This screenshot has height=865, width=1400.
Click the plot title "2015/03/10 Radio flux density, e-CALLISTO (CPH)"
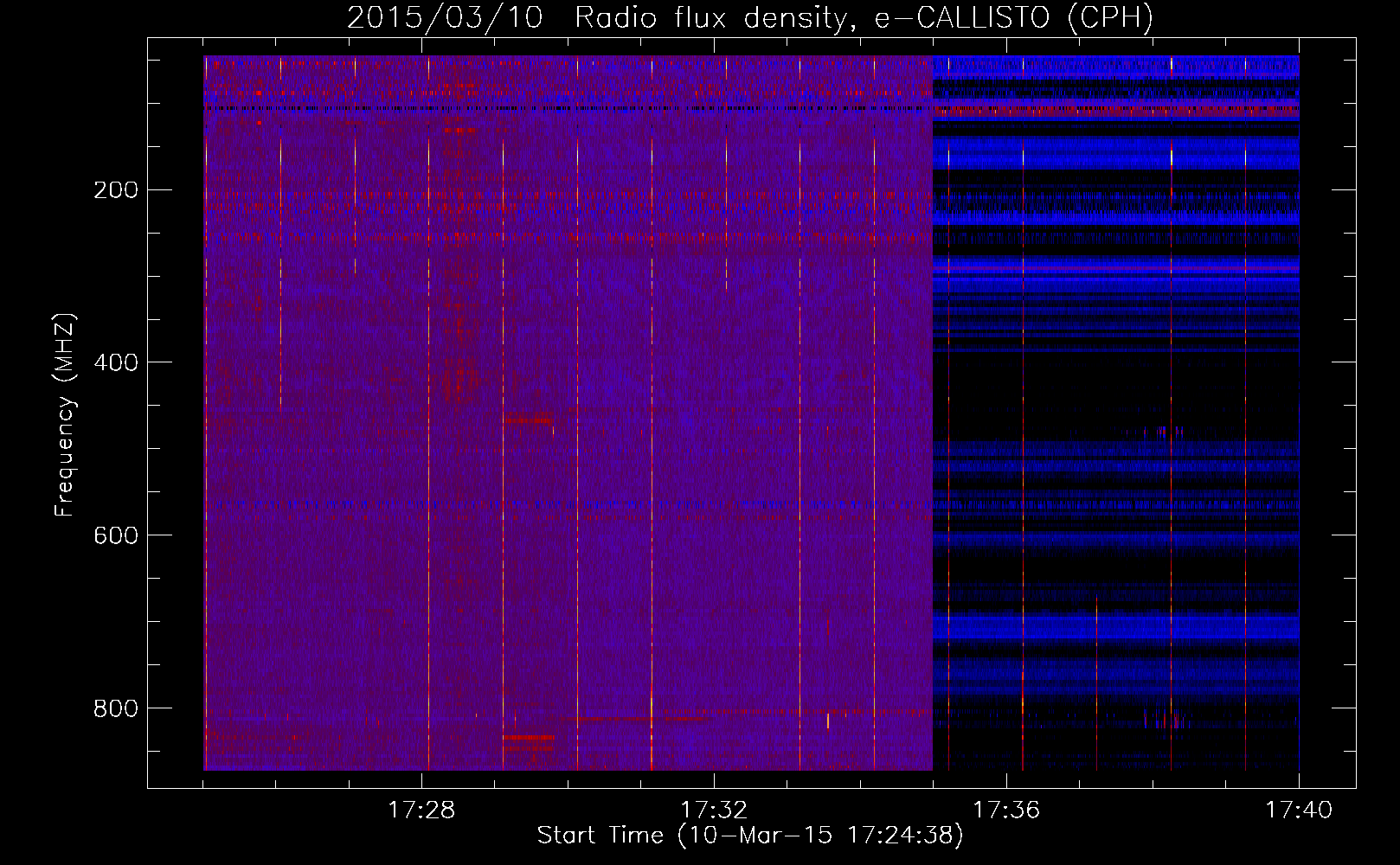[750, 17]
